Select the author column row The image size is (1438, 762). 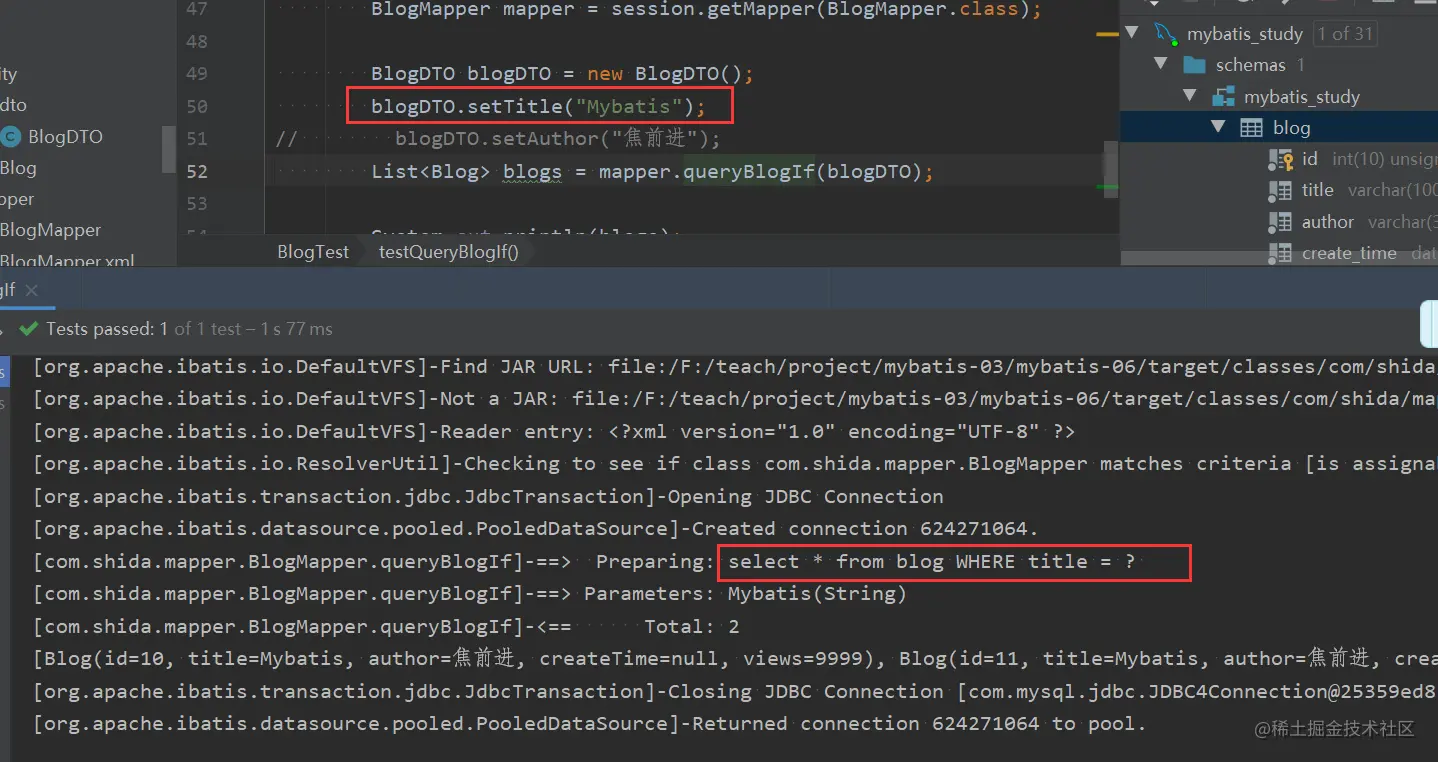click(1353, 222)
